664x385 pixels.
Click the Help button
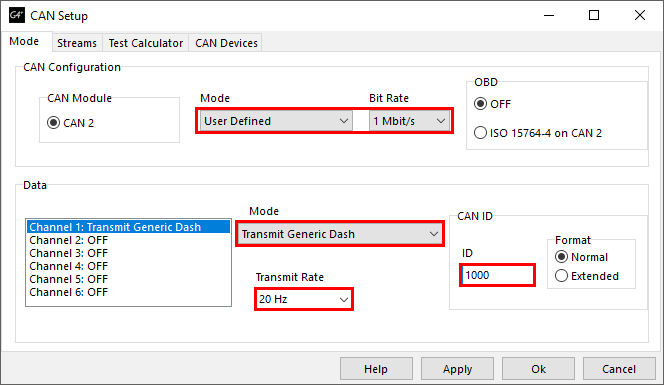pos(376,369)
